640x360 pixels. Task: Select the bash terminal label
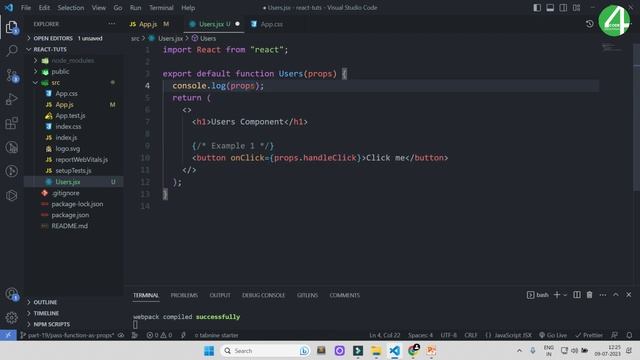coord(538,295)
